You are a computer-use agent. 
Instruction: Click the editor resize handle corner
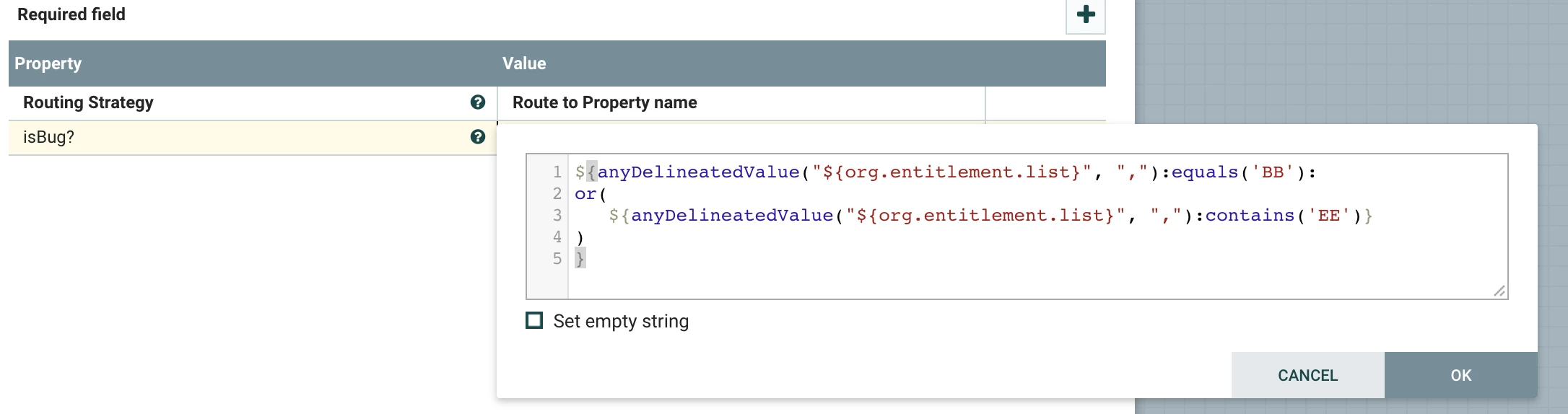coord(1499,291)
